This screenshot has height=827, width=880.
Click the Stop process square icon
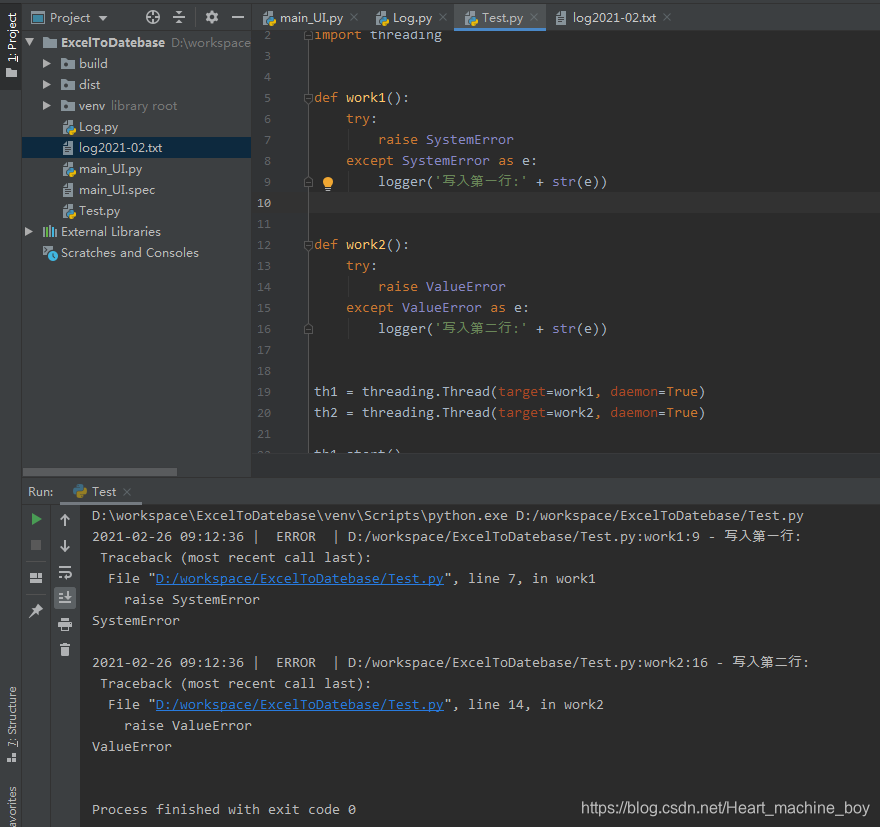pyautogui.click(x=36, y=545)
